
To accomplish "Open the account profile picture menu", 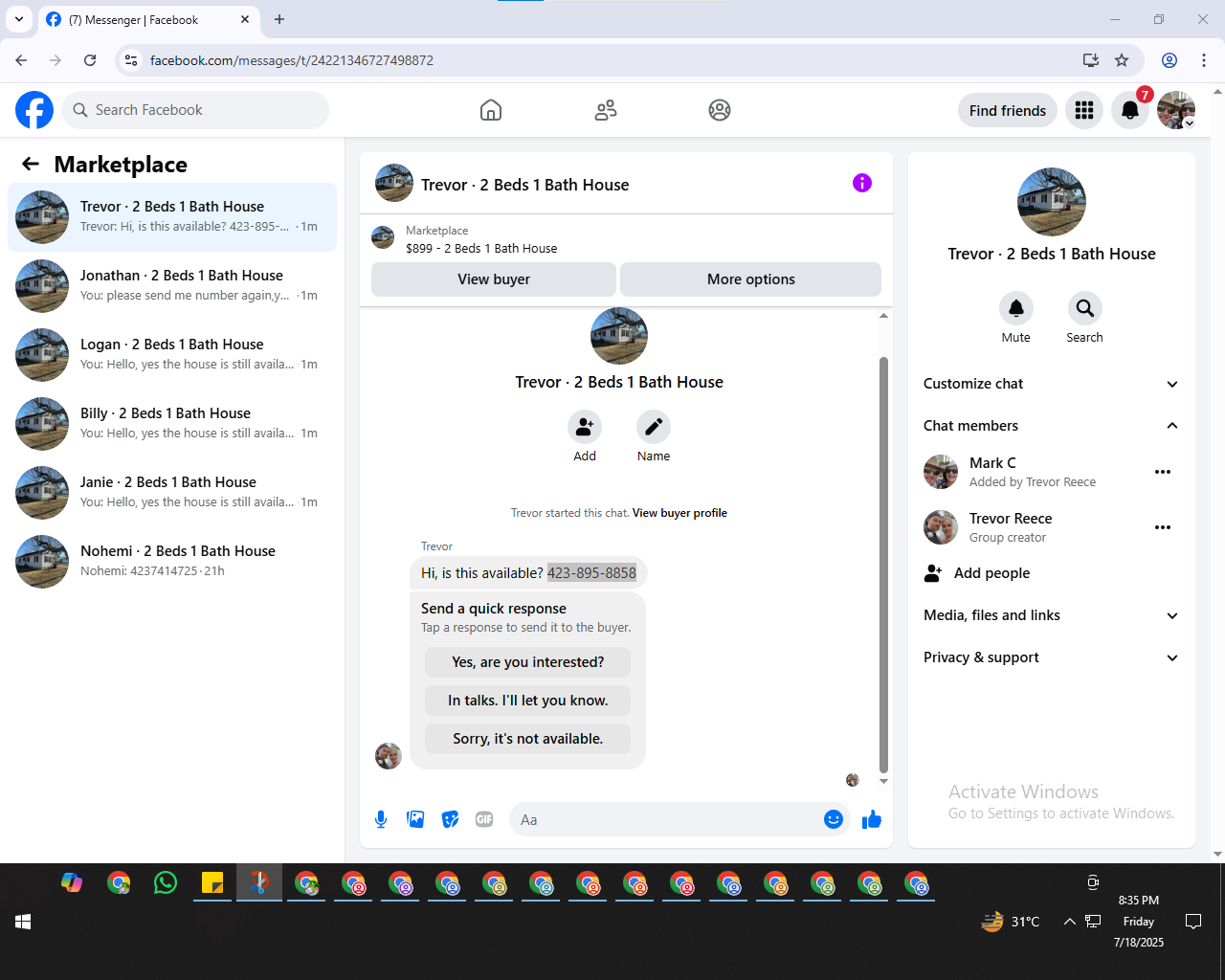I will tap(1176, 110).
